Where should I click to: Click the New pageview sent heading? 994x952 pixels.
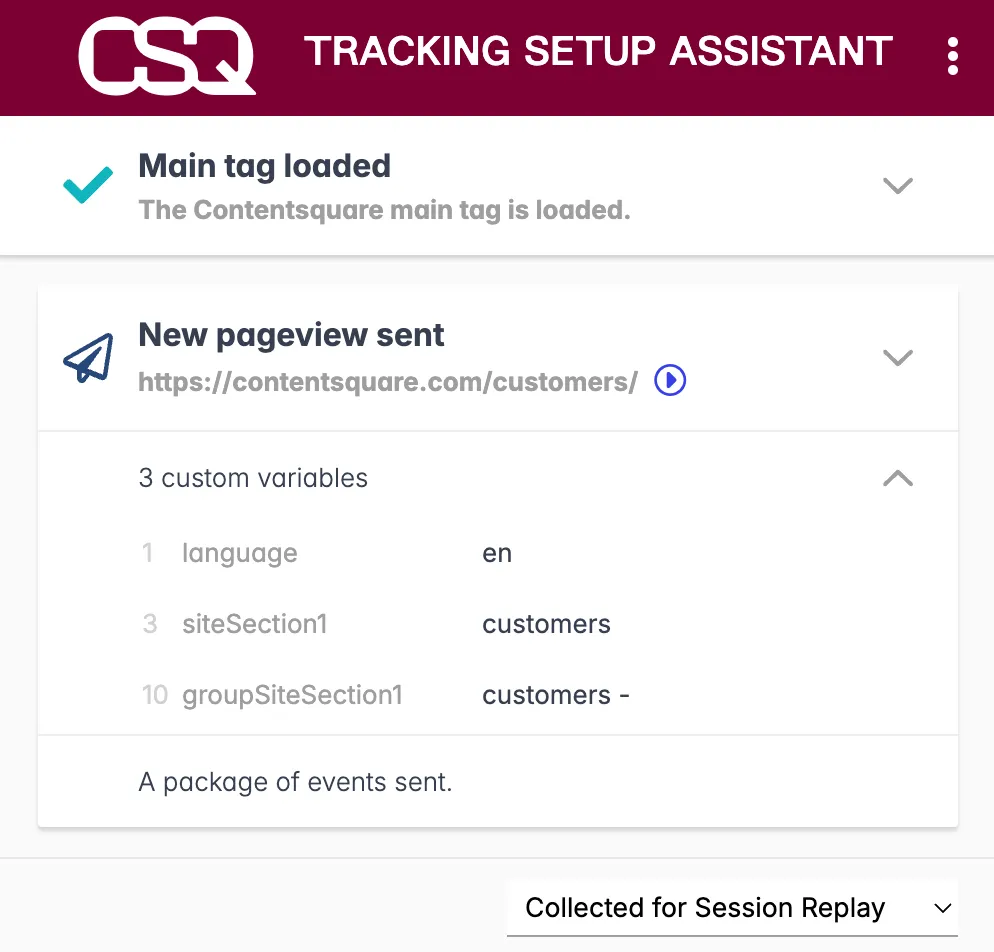(291, 335)
